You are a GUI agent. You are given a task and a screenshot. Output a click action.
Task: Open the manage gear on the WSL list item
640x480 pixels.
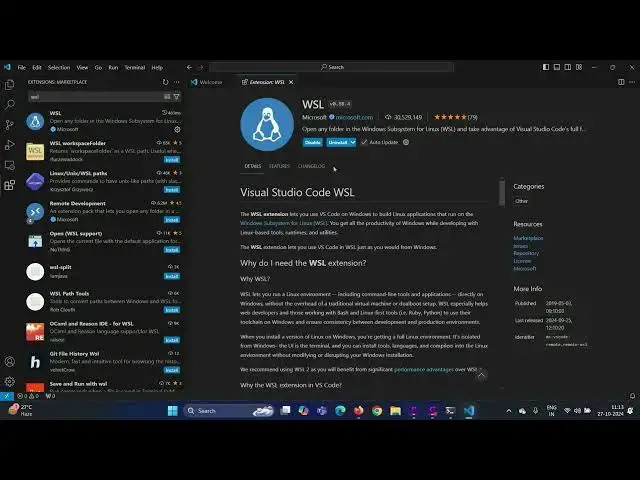click(x=177, y=129)
